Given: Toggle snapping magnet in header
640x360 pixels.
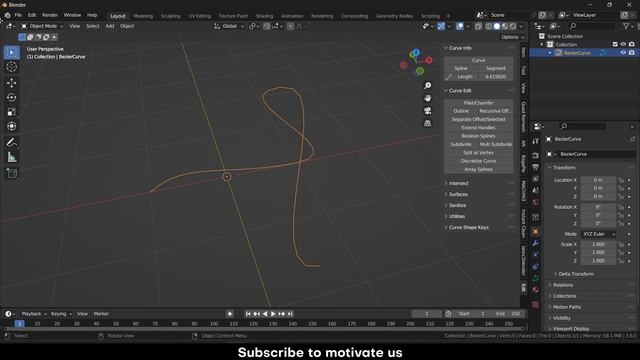Looking at the screenshot, I should pos(267,26).
